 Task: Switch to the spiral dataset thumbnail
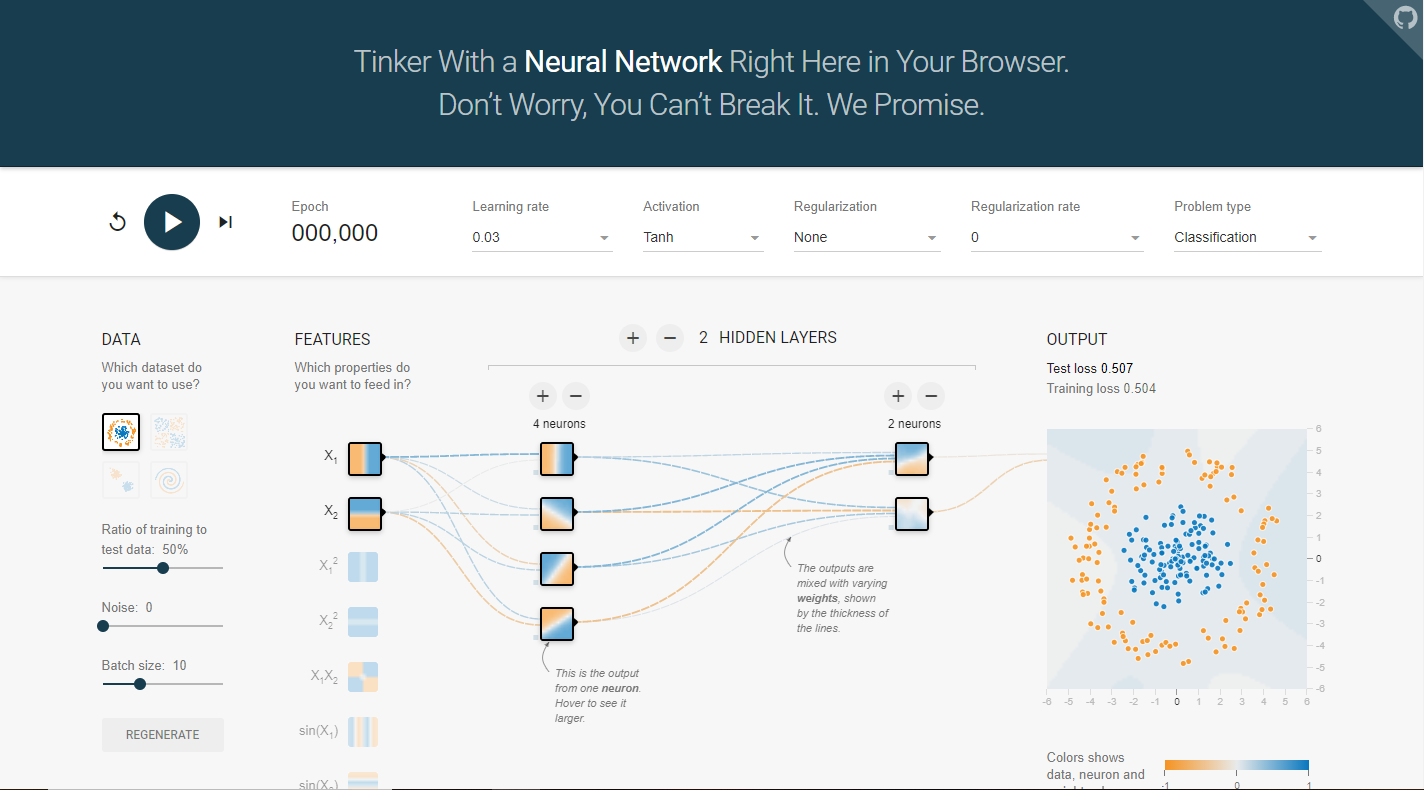tap(169, 480)
